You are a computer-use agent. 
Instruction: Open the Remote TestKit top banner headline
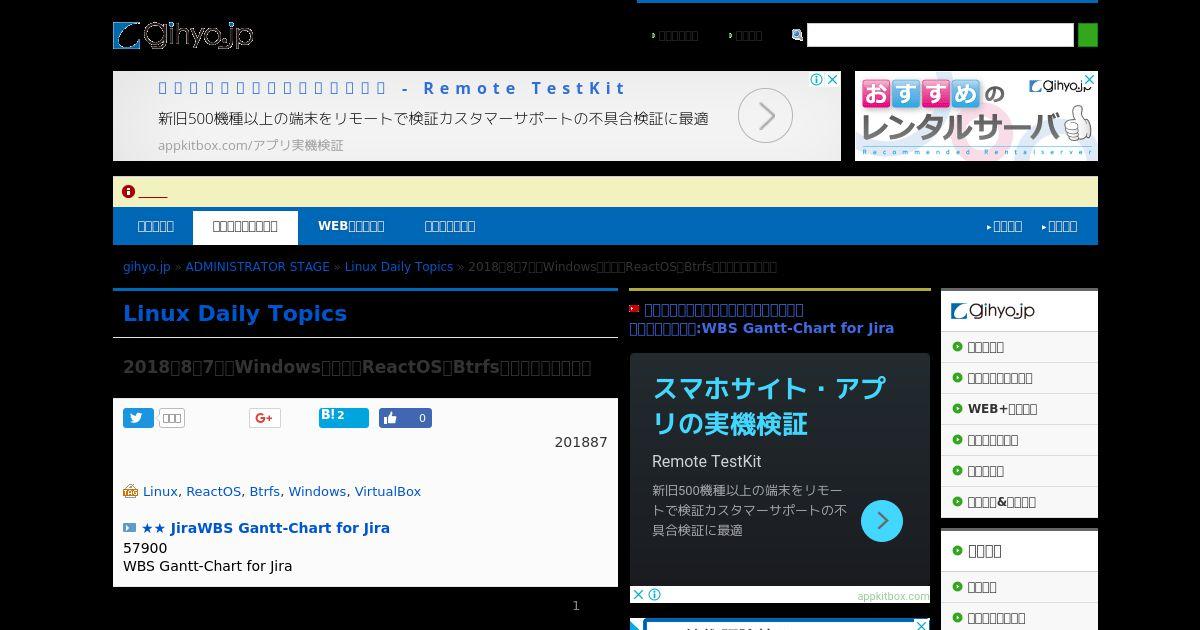tap(392, 88)
